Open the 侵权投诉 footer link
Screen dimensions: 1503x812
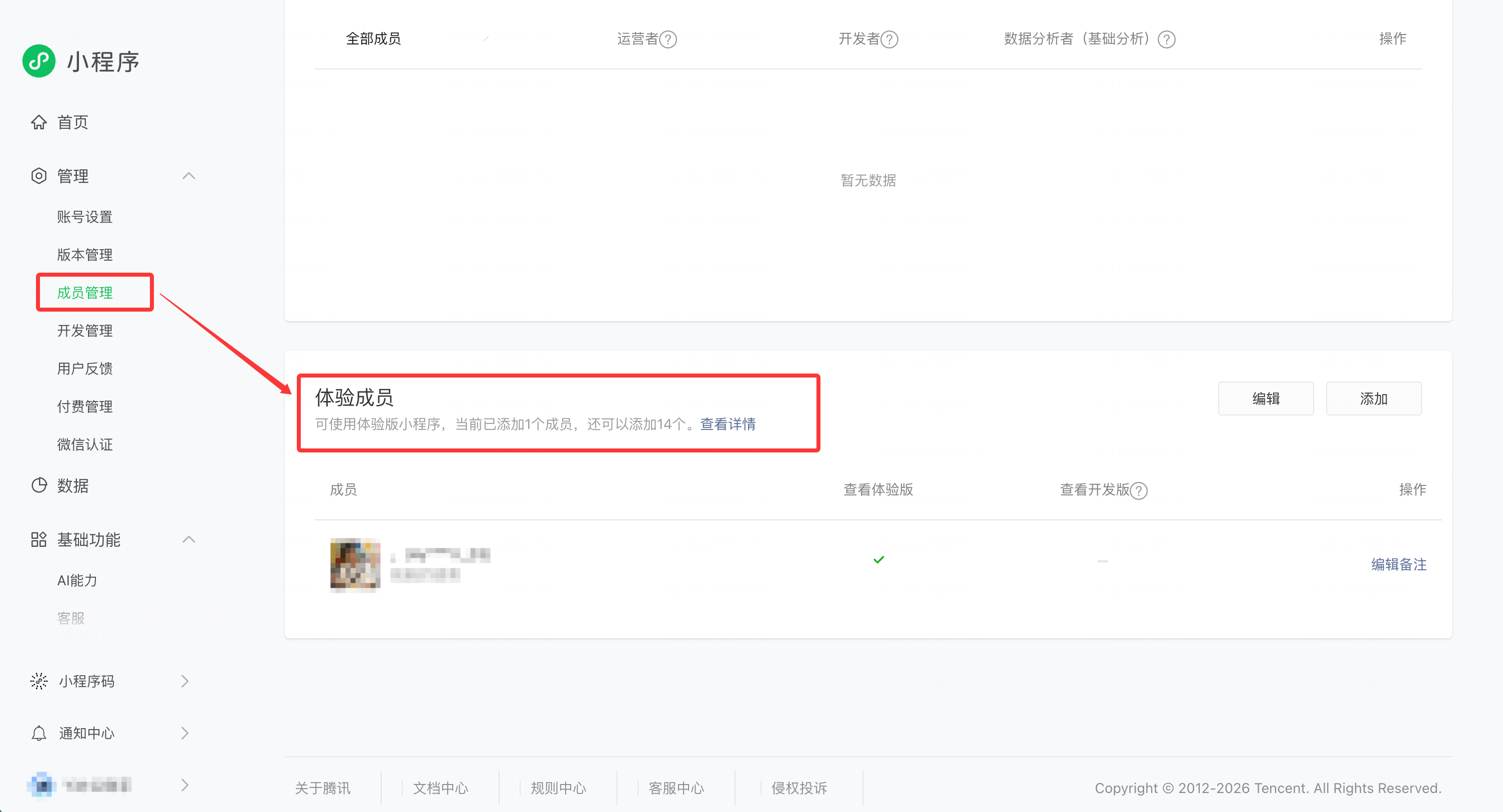(799, 788)
